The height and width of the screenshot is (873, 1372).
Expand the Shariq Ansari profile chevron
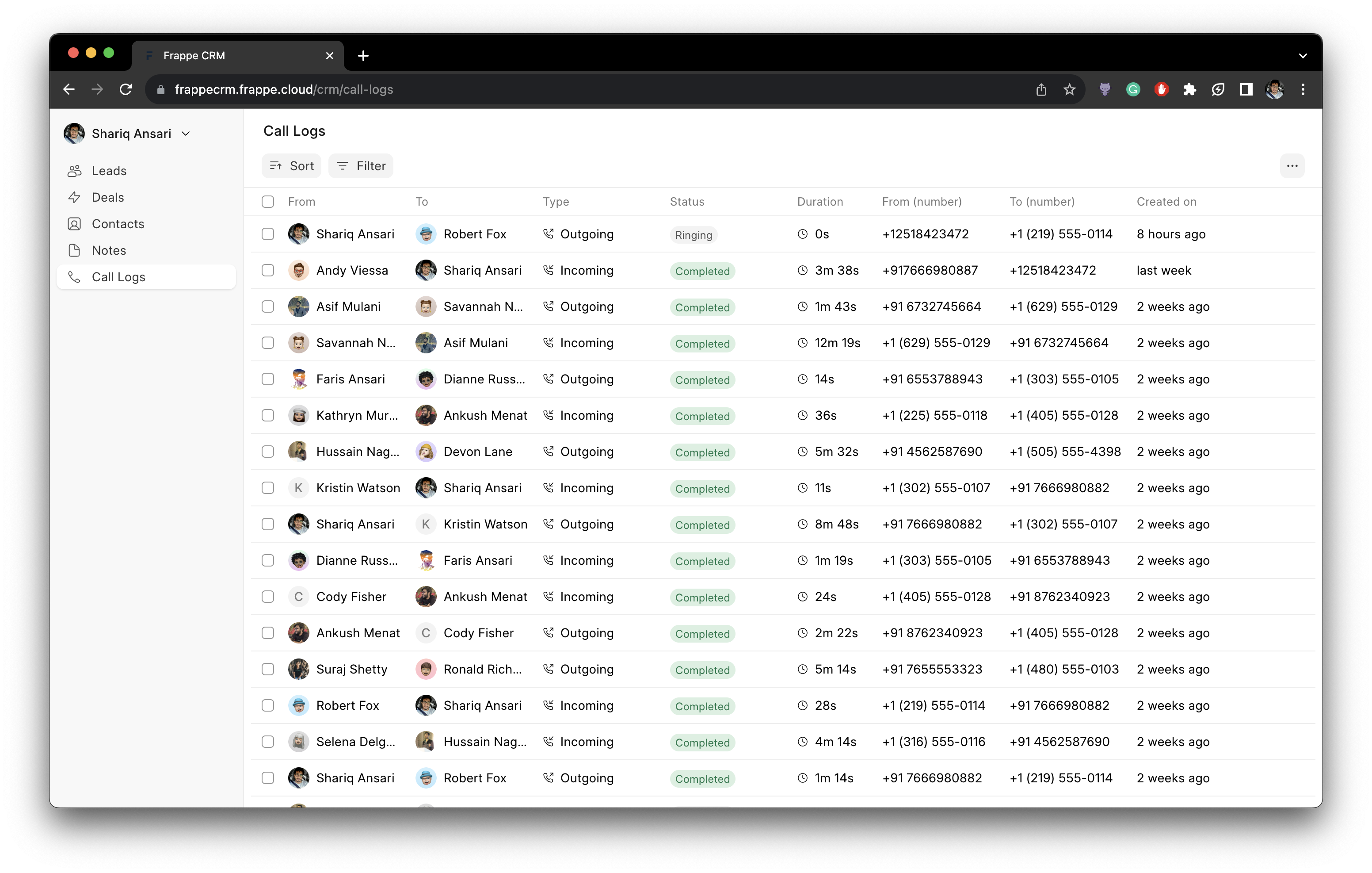point(185,133)
